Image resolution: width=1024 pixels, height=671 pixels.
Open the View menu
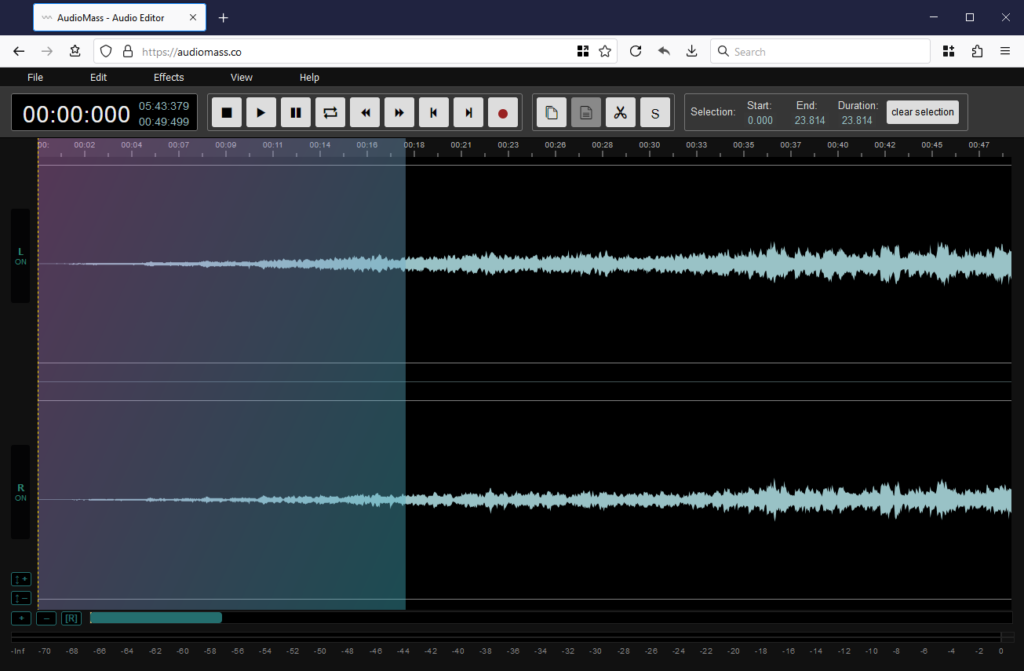tap(241, 77)
